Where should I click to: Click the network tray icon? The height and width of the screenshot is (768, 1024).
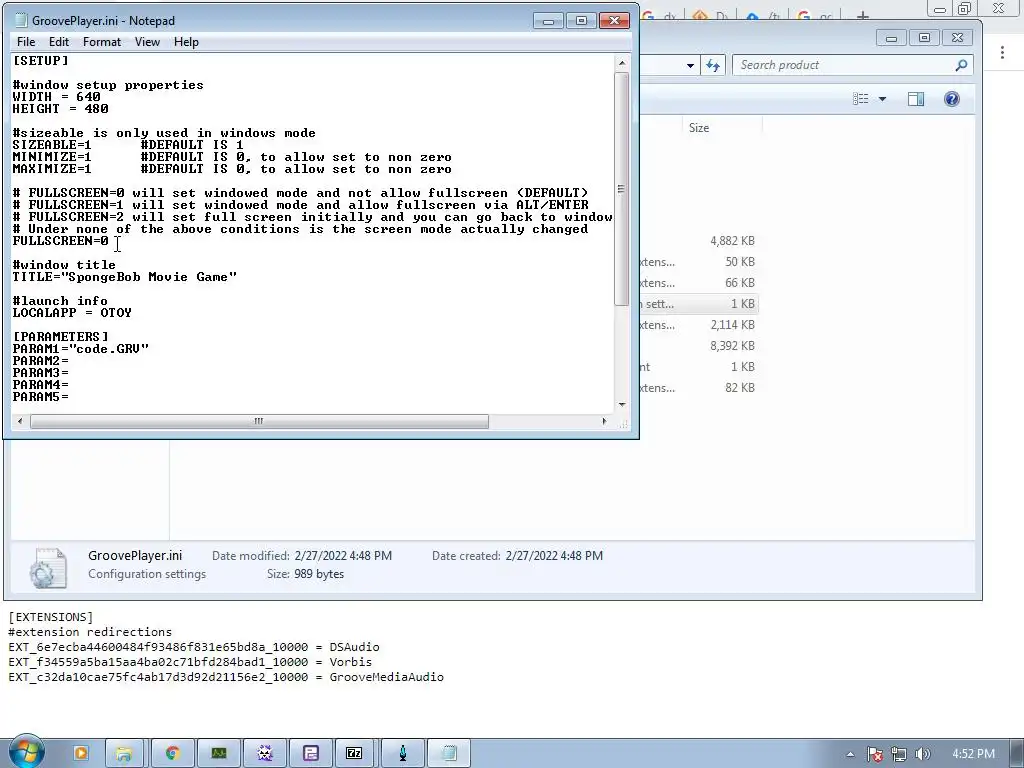[x=899, y=754]
